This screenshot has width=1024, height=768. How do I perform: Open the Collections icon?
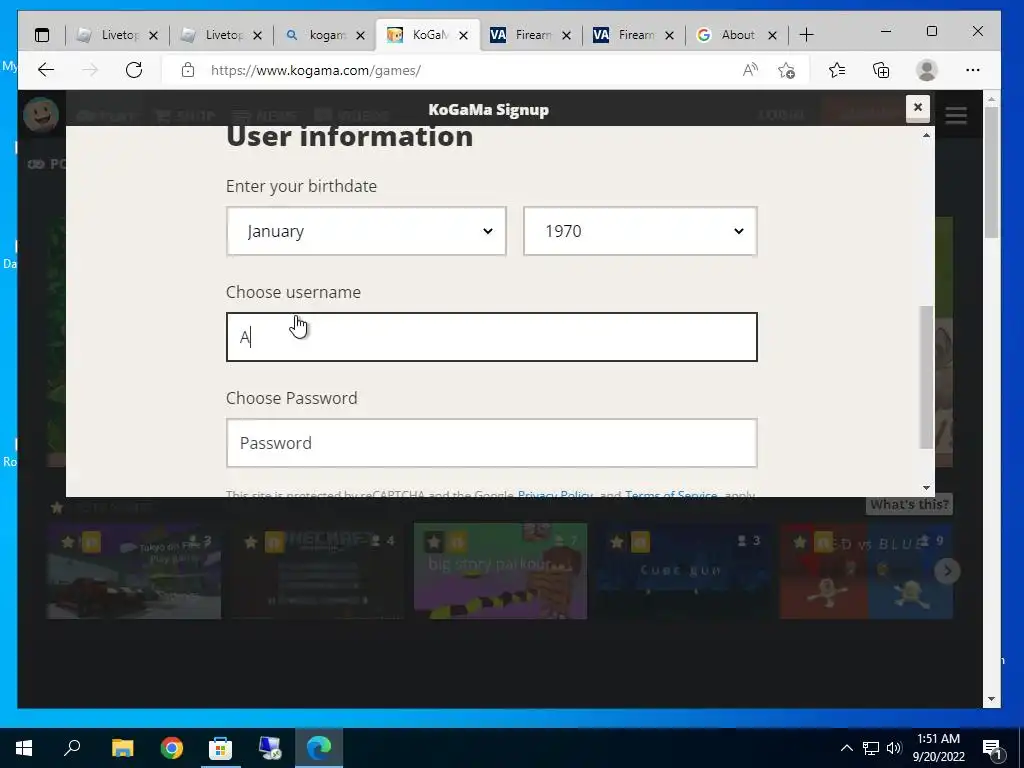point(881,70)
